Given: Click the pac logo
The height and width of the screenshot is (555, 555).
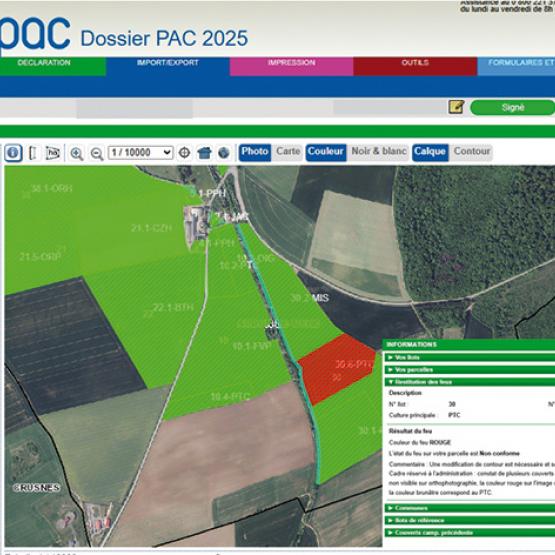Looking at the screenshot, I should [x=35, y=34].
